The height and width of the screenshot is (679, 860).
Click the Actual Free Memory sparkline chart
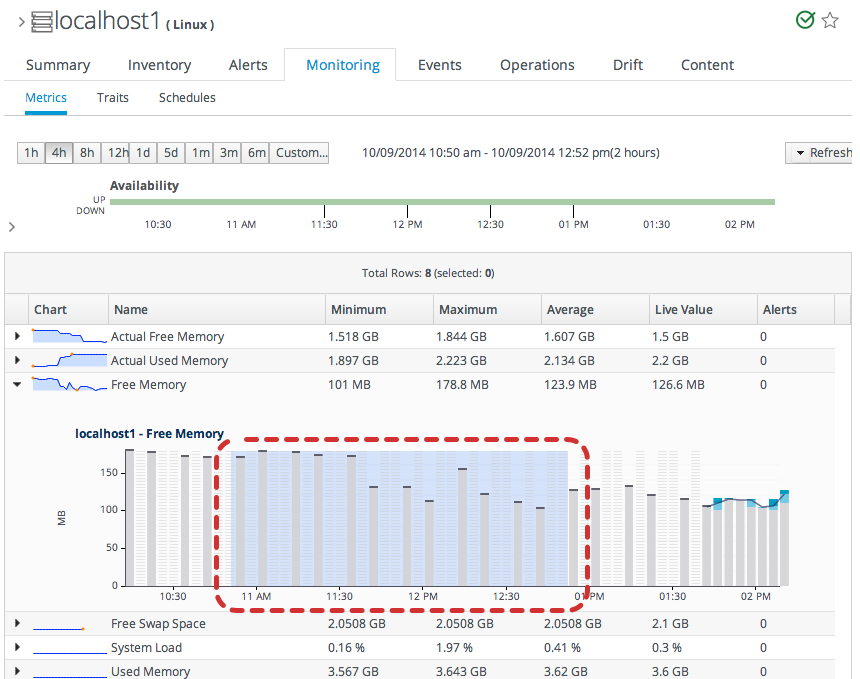point(70,336)
